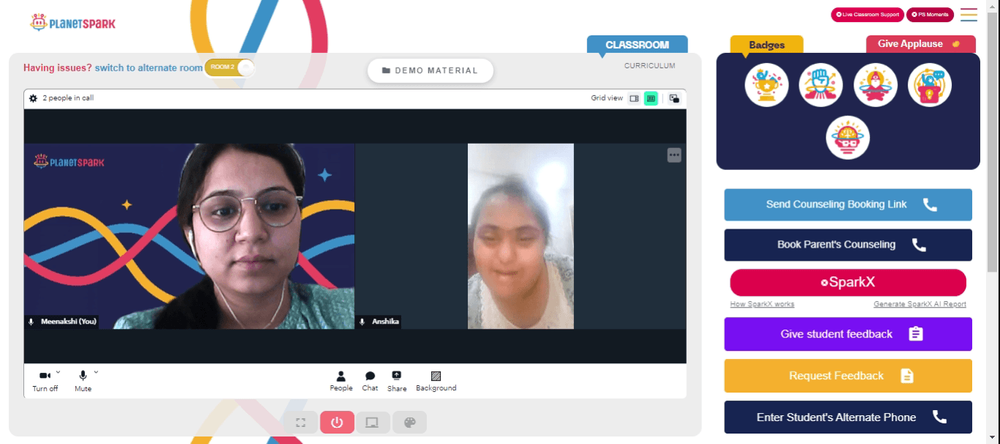The height and width of the screenshot is (444, 1000).
Task: Click the "2 people in call" text
Action: 68,98
